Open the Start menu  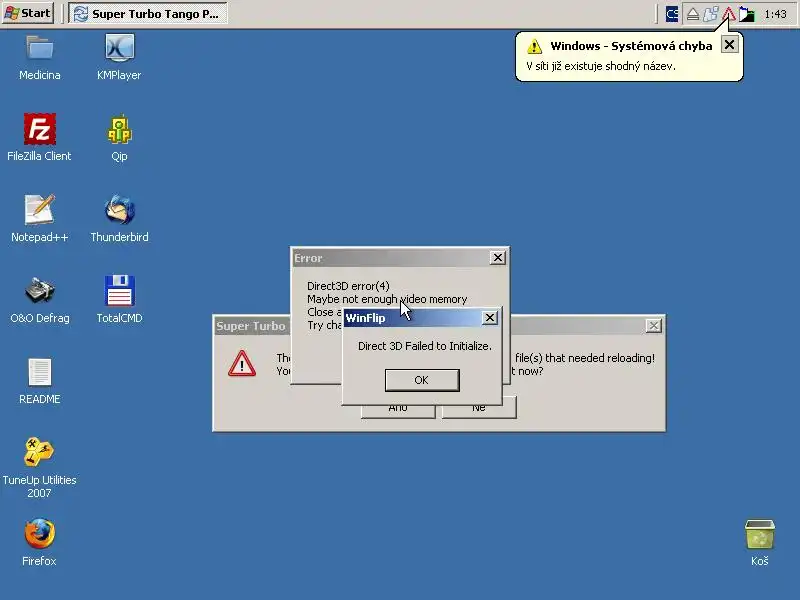pos(28,13)
